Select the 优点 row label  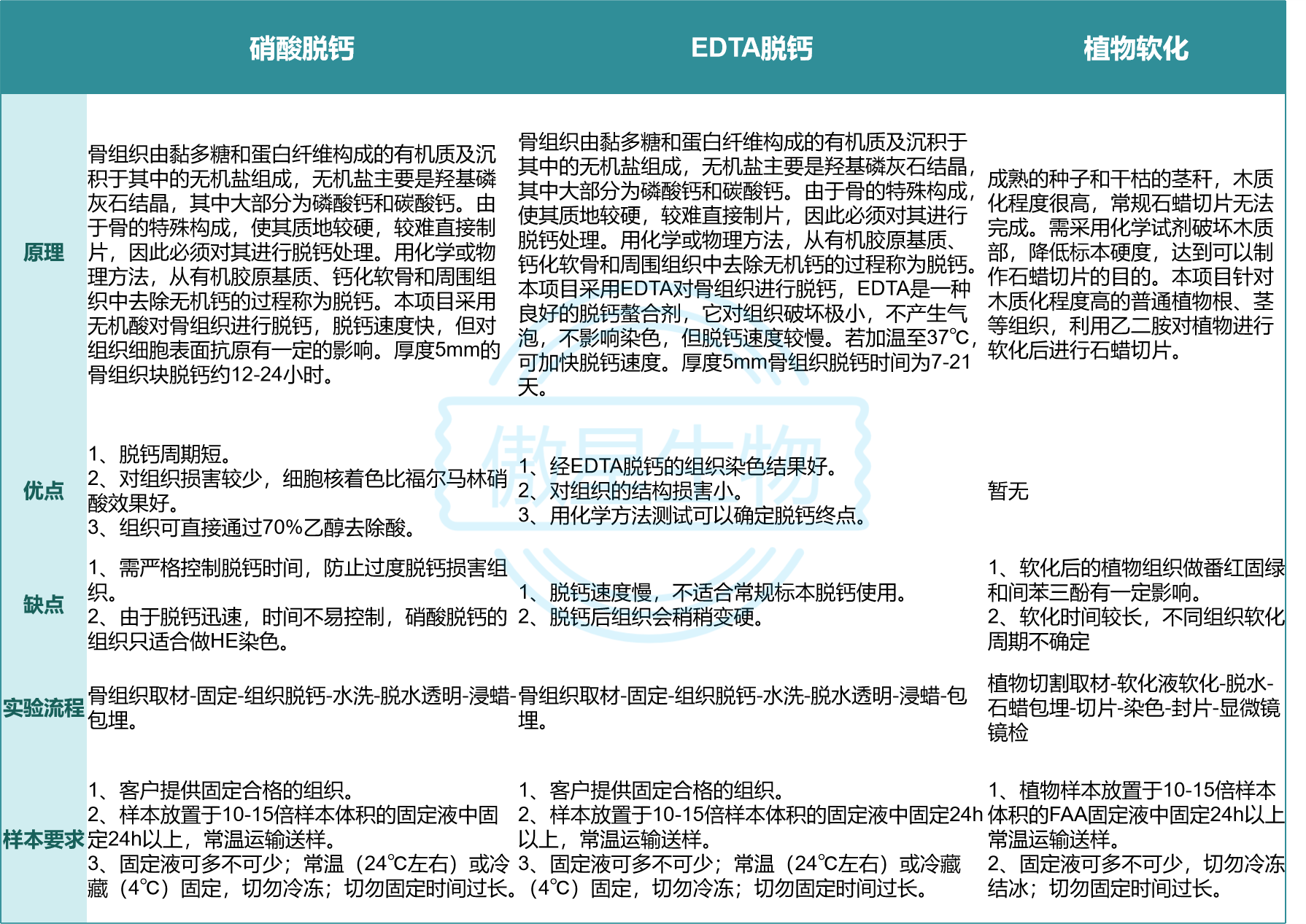point(43,490)
